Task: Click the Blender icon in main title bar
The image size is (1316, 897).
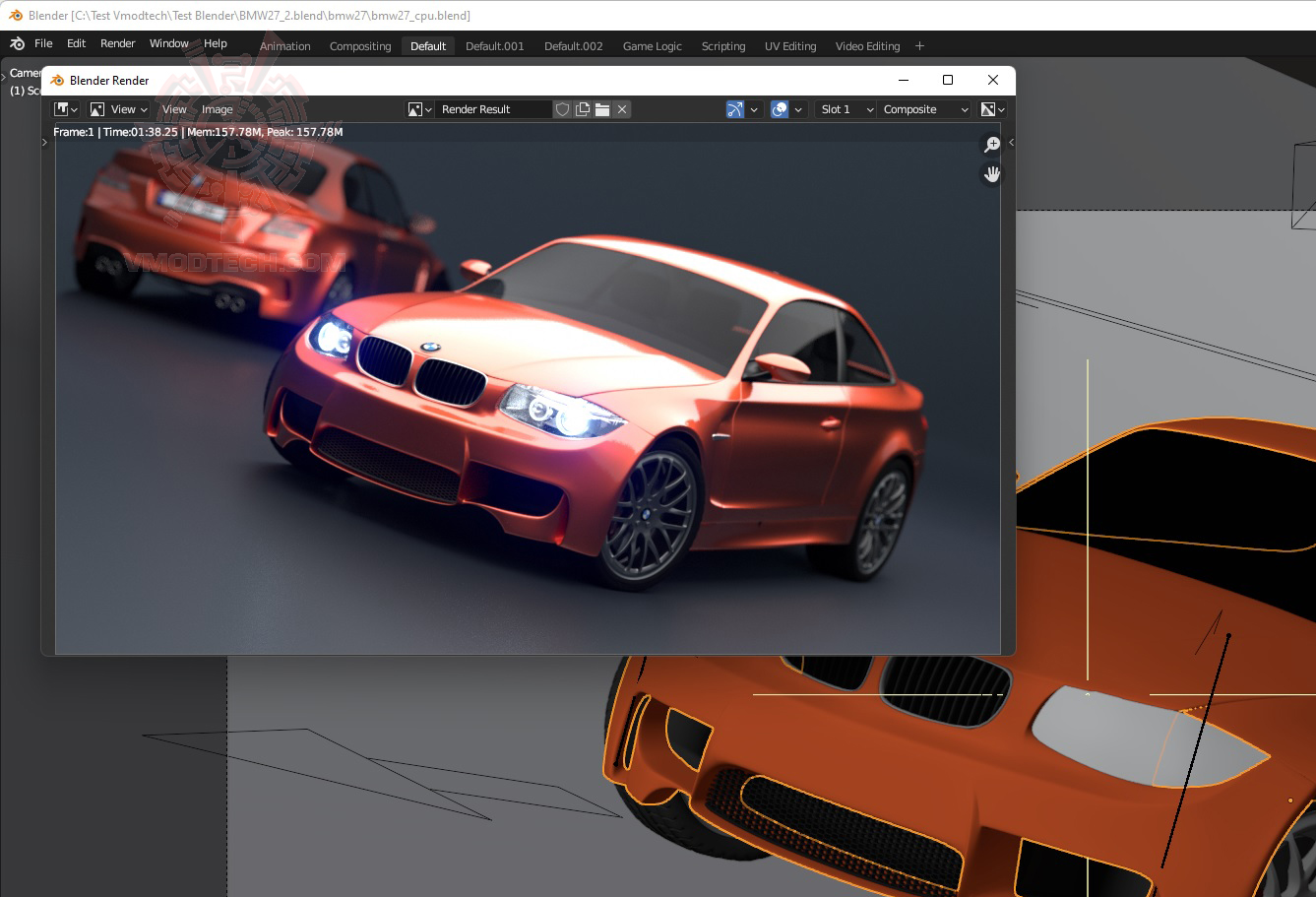Action: 16,15
